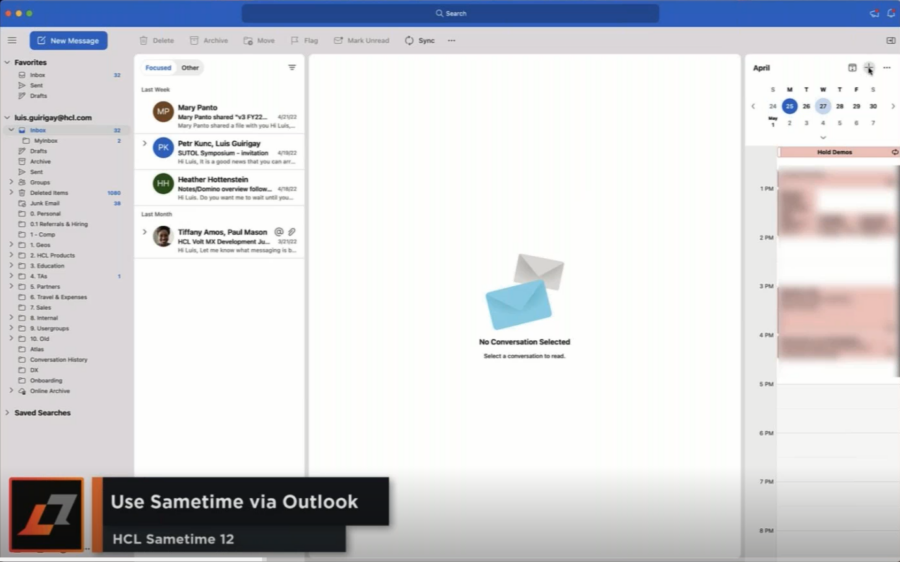
Task: Open the toolbar more options ellipsis
Action: (x=452, y=41)
